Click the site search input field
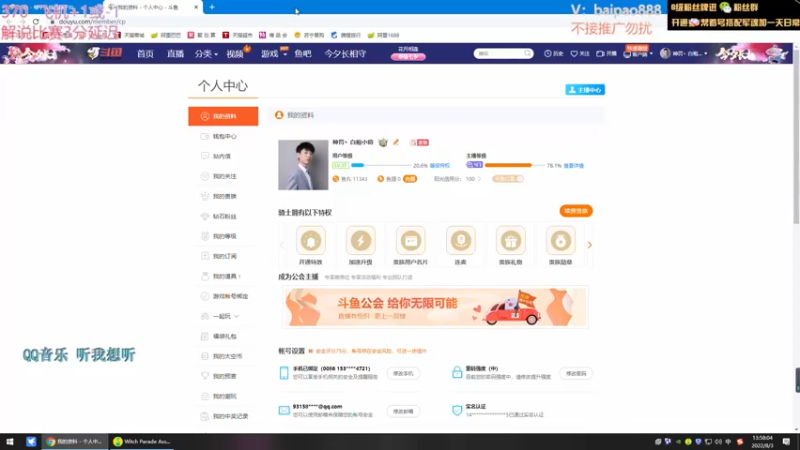 [x=499, y=54]
